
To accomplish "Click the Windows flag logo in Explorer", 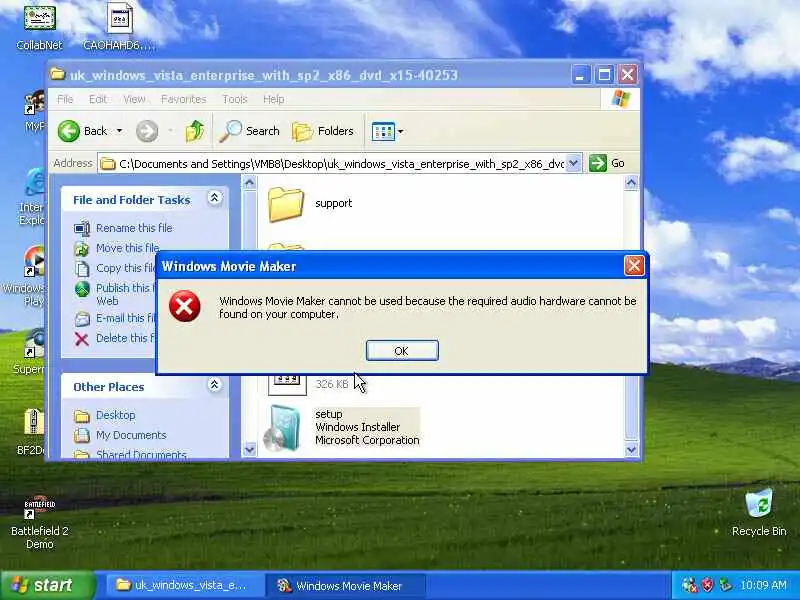I will (621, 98).
